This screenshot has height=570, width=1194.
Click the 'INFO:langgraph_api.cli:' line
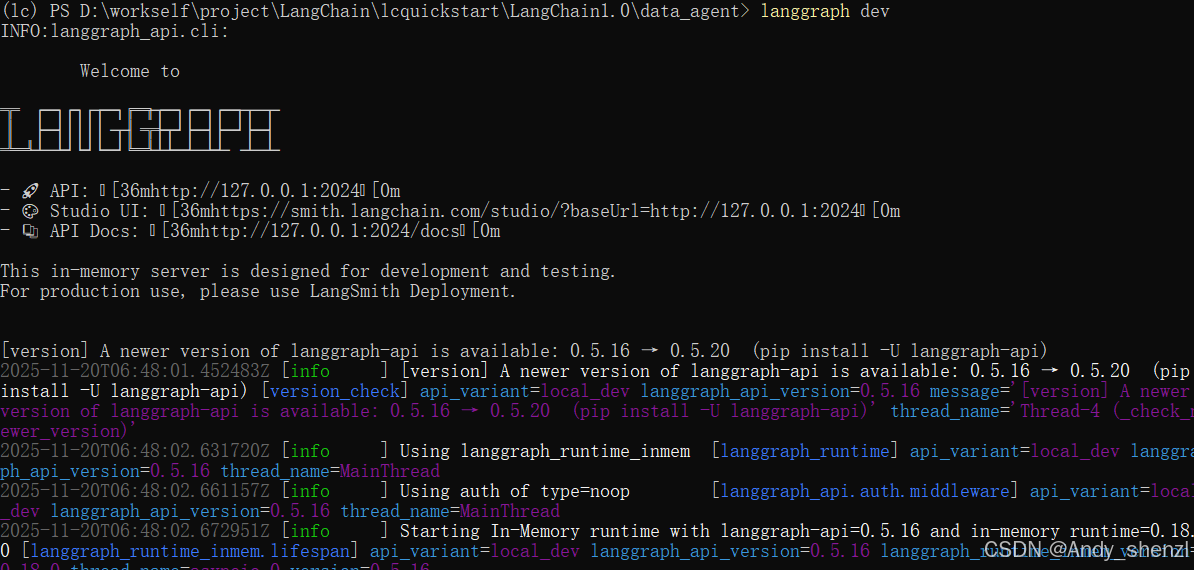click(x=114, y=31)
